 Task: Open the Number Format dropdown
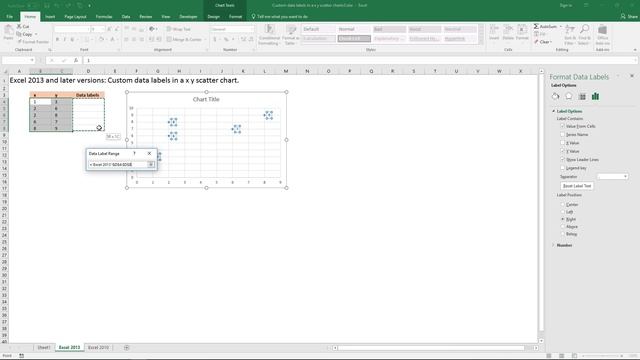[x=251, y=29]
